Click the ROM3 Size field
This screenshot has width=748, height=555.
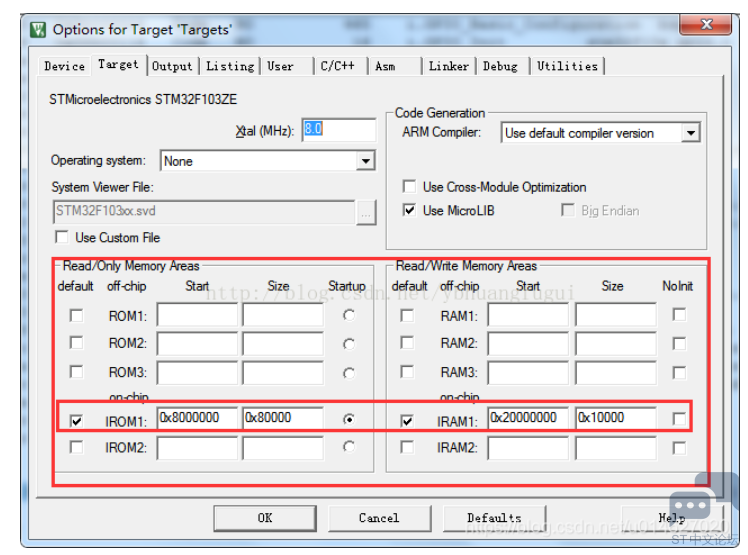point(283,373)
